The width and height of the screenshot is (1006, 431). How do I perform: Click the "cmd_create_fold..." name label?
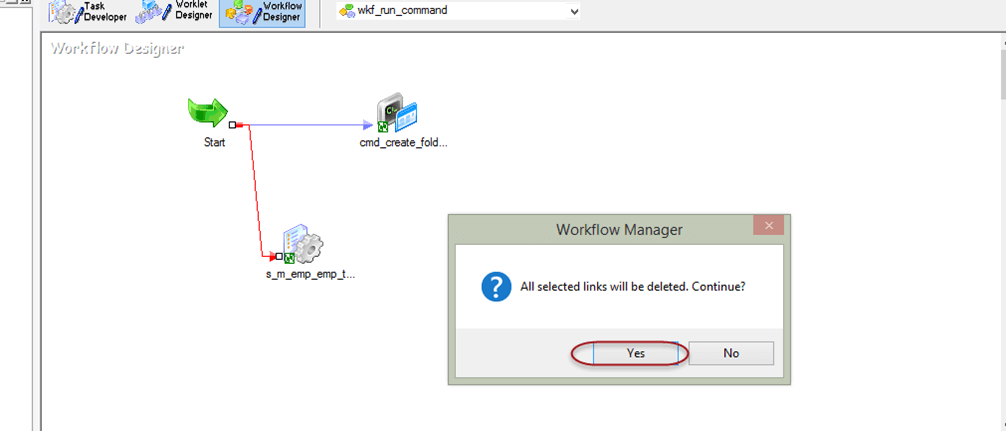[403, 143]
